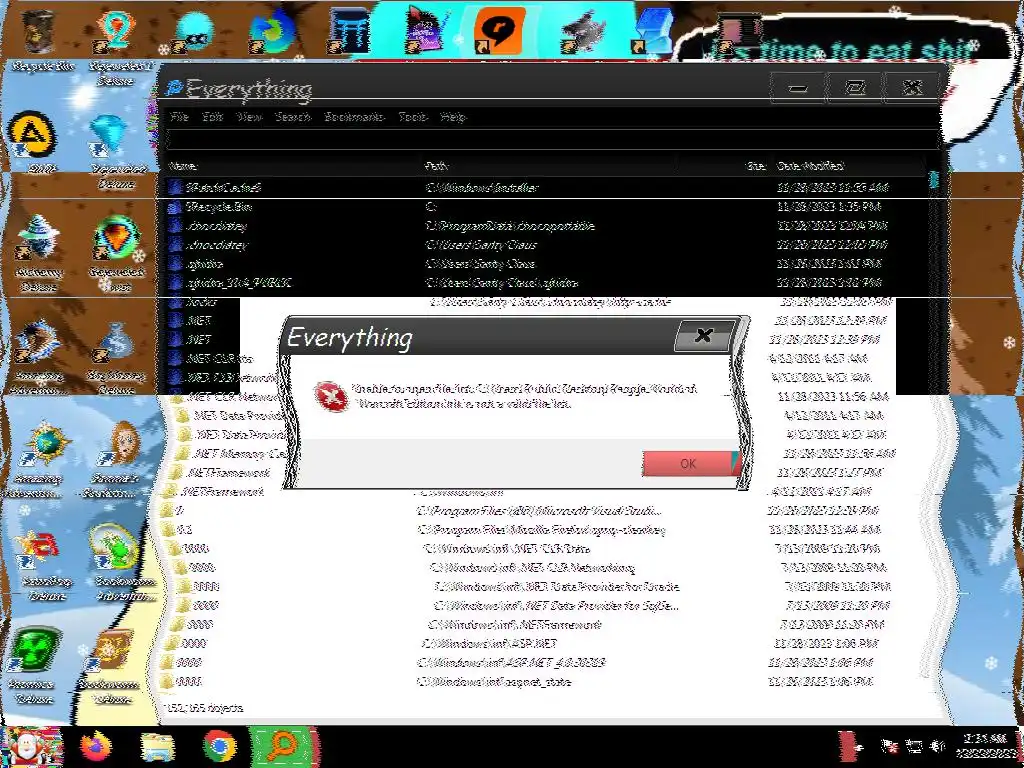Open the Recycle Bin desktop icon
Screen dimensions: 1024x768
[x=40, y=39]
